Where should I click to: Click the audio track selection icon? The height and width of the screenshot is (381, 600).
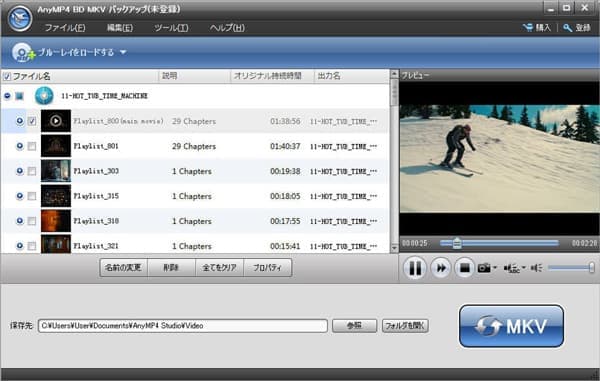(511, 268)
